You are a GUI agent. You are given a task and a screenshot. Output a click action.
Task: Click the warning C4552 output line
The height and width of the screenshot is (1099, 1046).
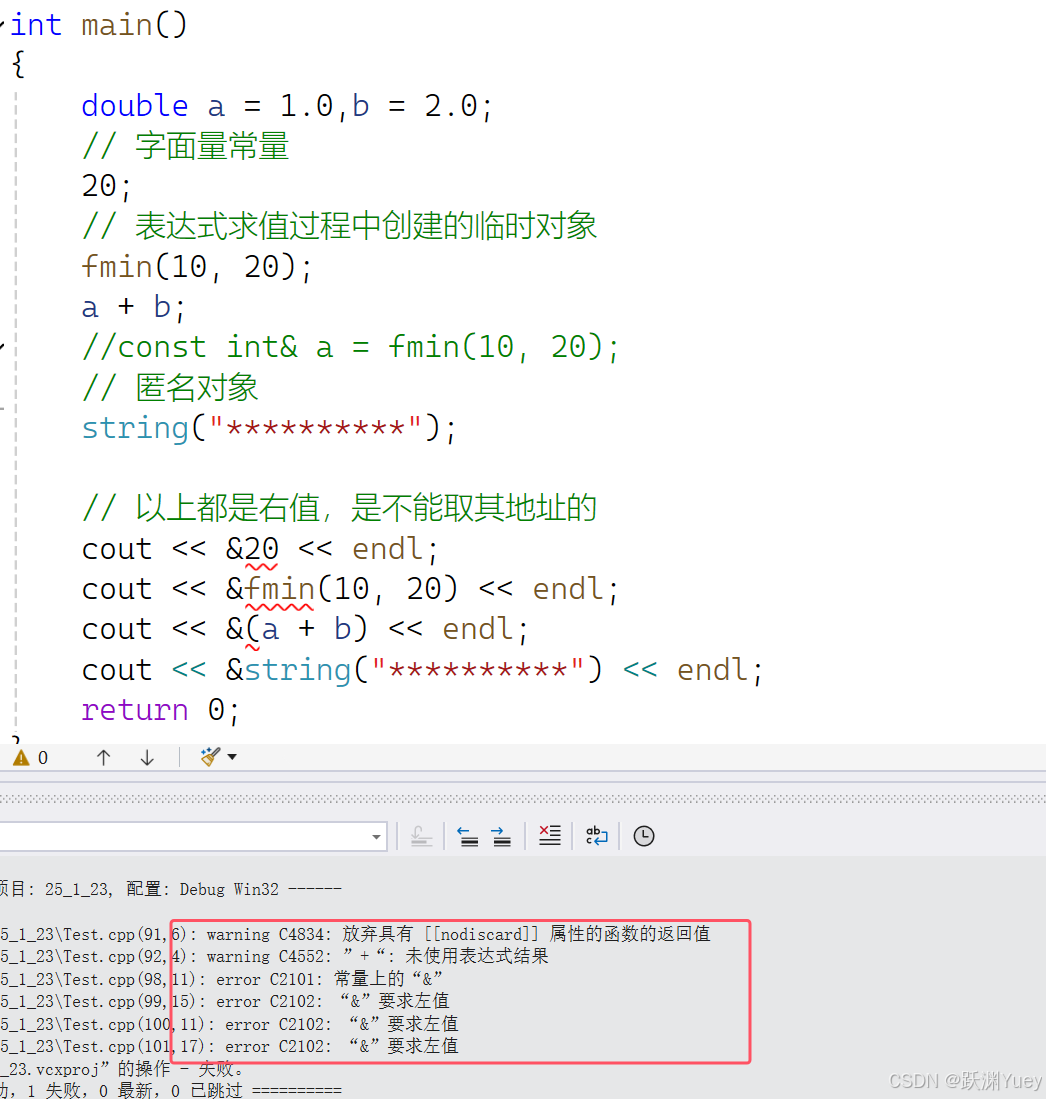[x=274, y=957]
